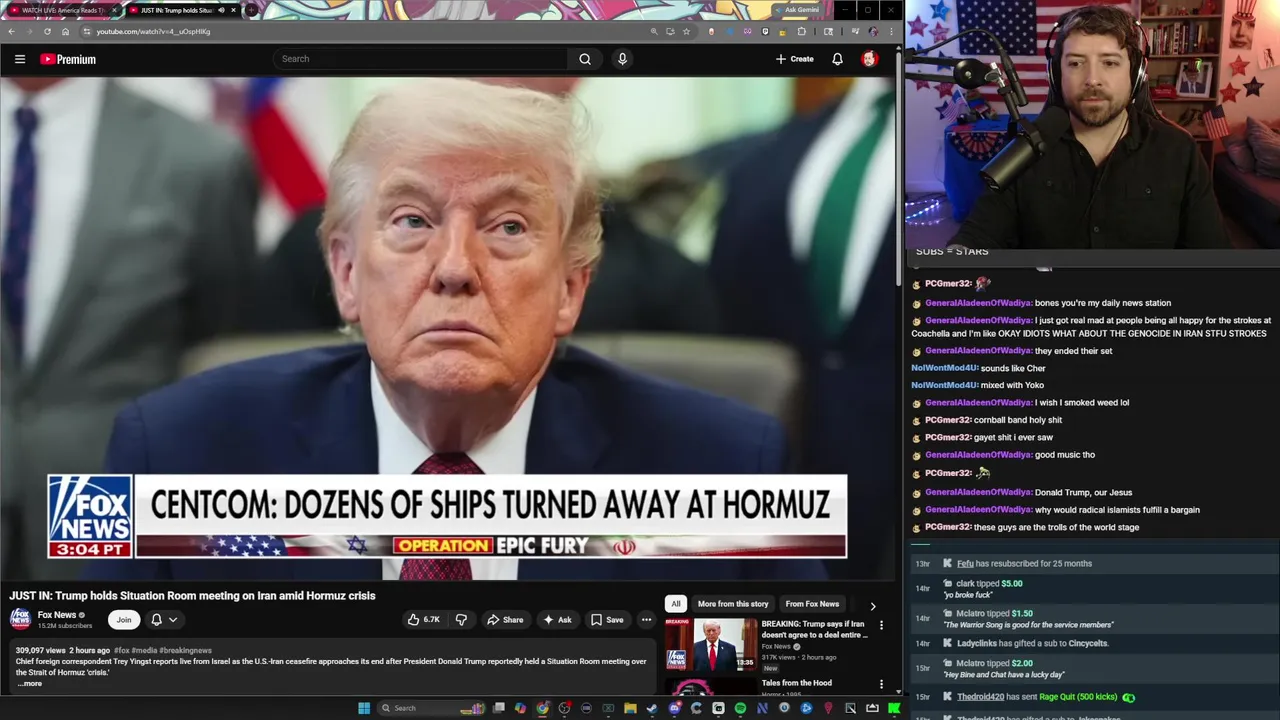The image size is (1280, 720).
Task: Open the Tales from the Hood thumbnail
Action: [x=711, y=687]
